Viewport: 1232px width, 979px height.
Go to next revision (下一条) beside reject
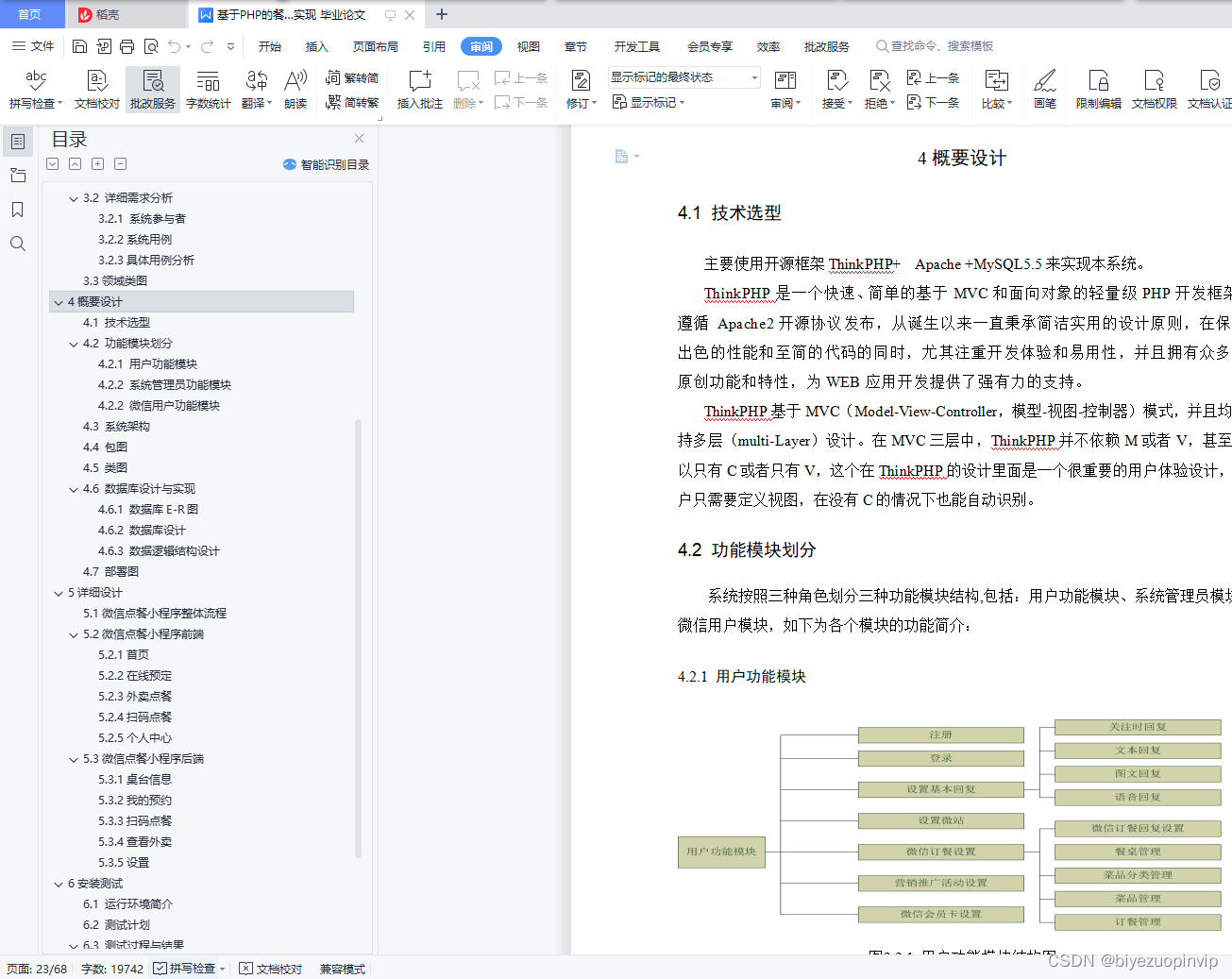933,103
